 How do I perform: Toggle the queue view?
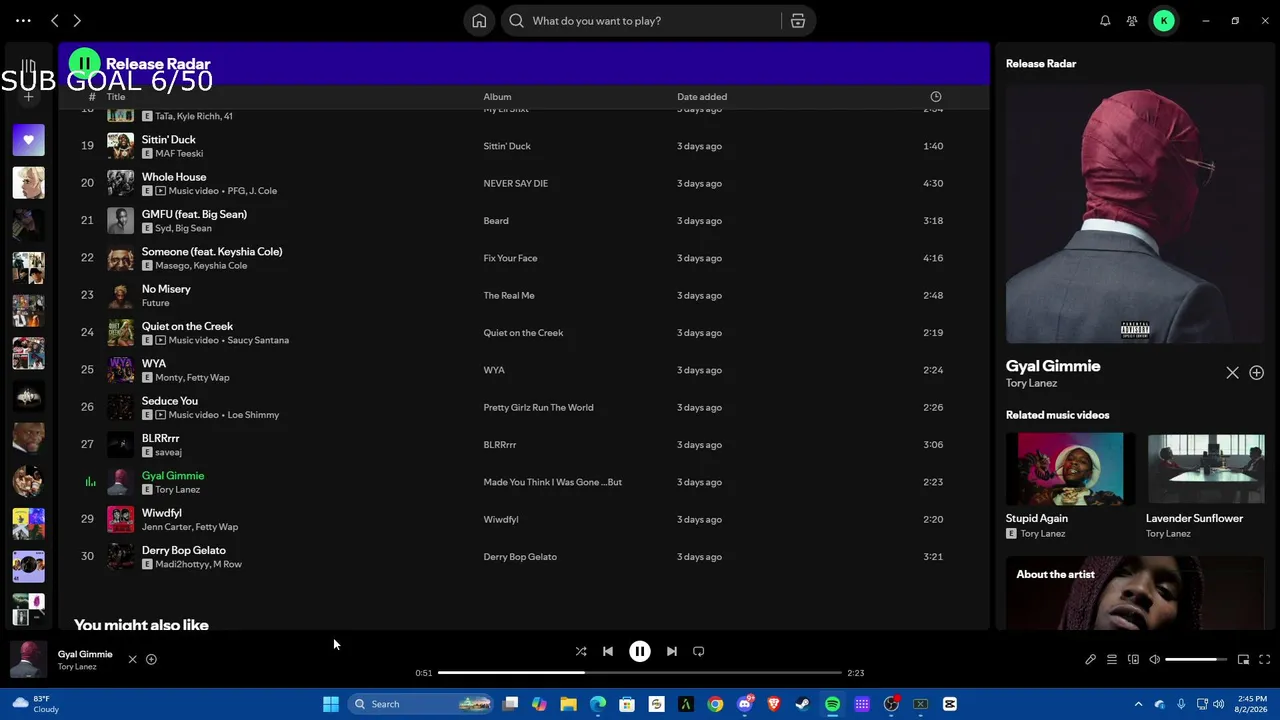tap(1112, 660)
